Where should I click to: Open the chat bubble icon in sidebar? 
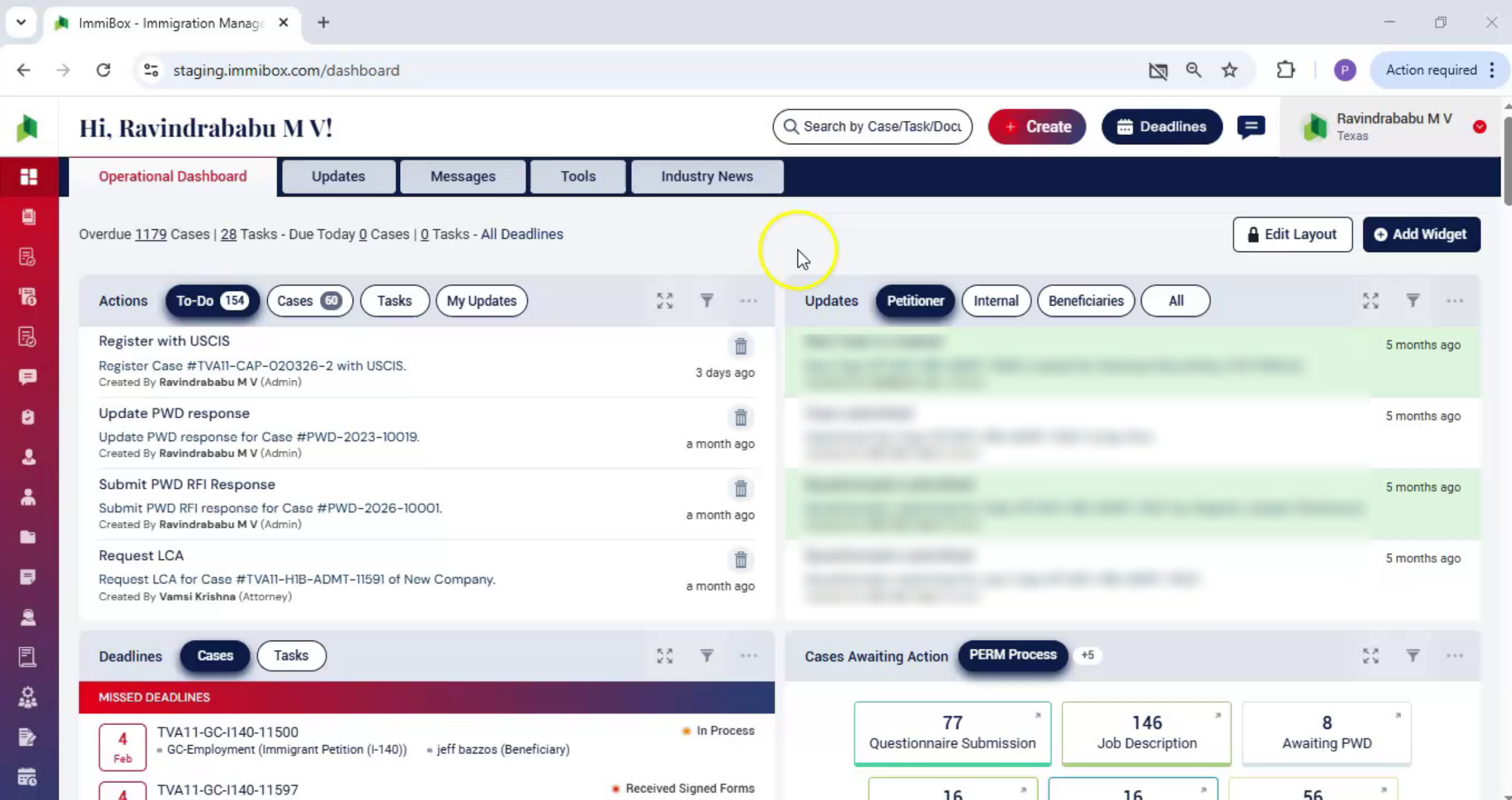pos(28,377)
